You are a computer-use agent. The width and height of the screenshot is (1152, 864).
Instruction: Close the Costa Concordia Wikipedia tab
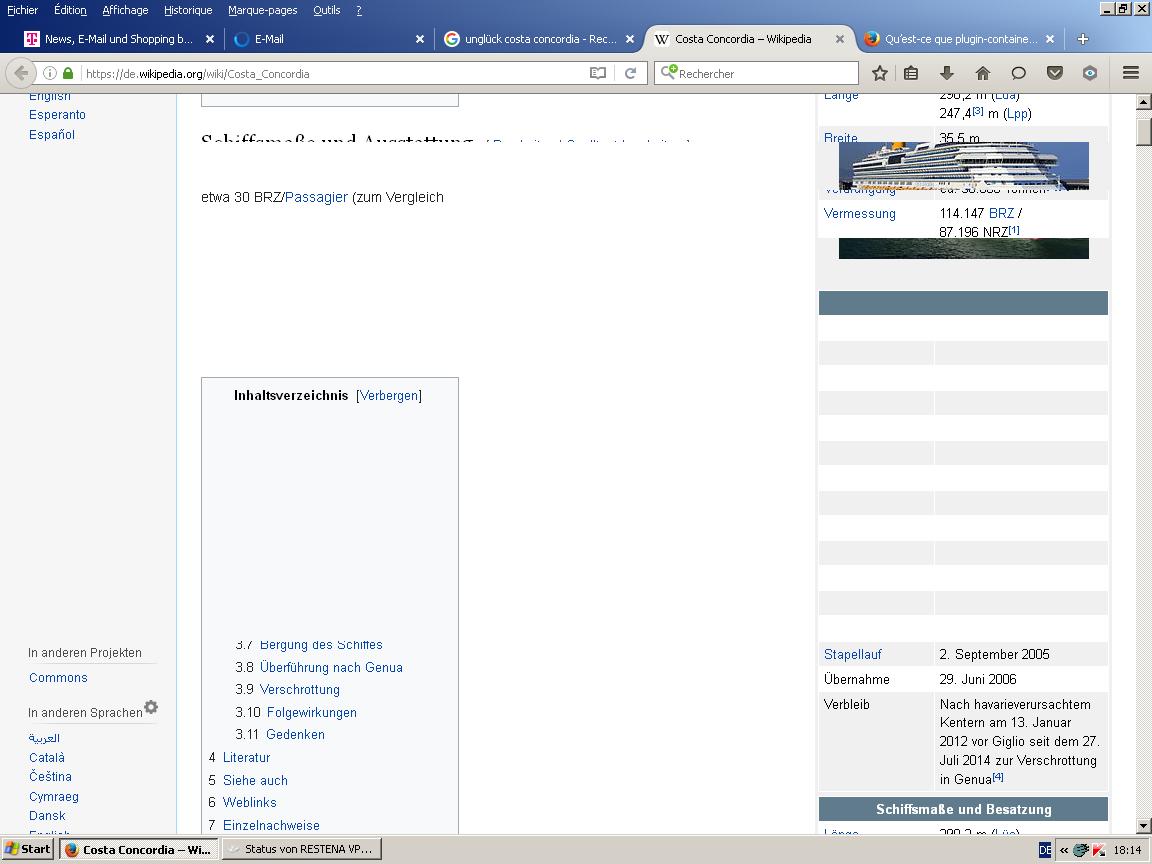840,39
